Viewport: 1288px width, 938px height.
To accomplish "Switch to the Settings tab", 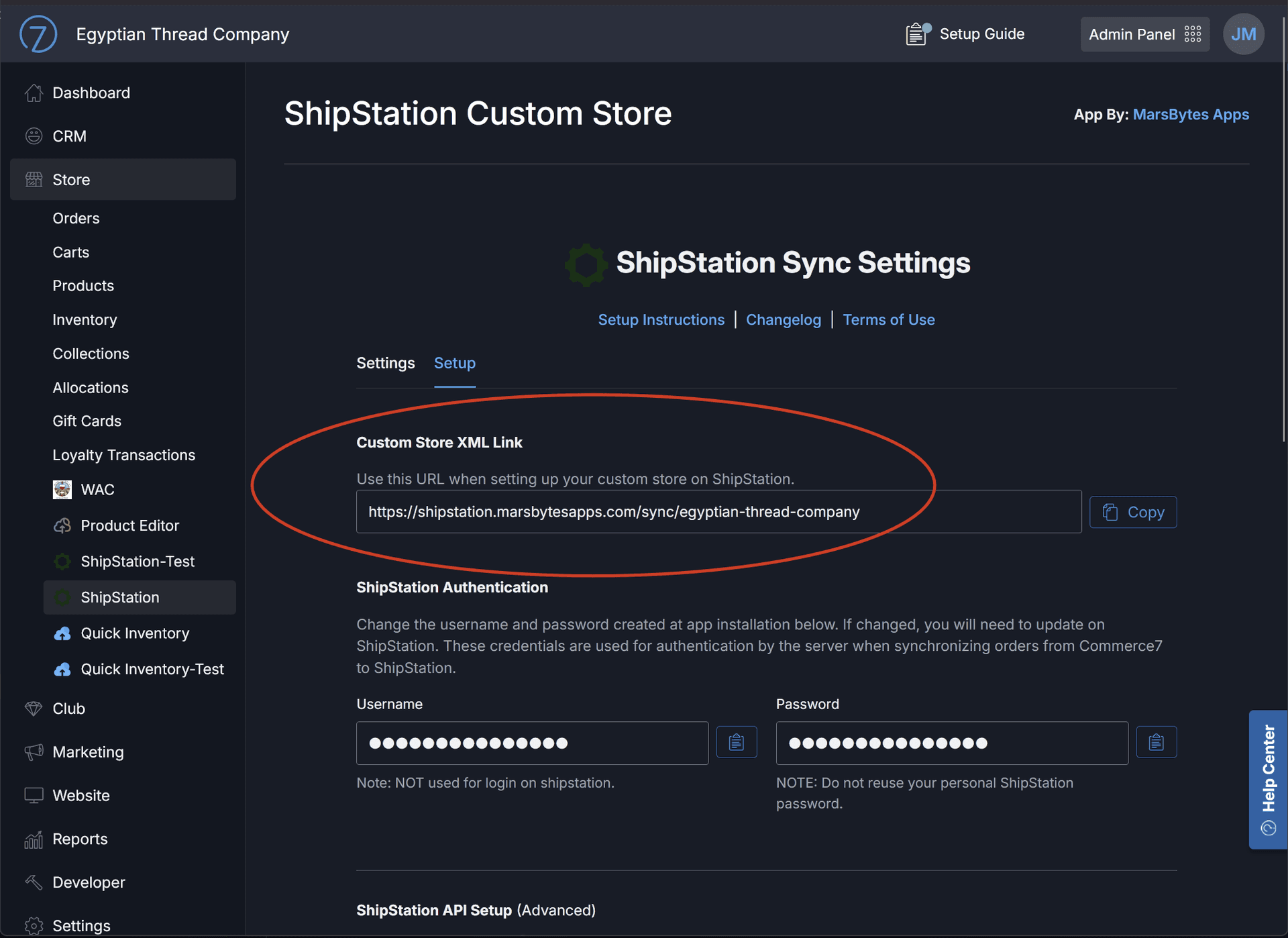I will point(385,363).
